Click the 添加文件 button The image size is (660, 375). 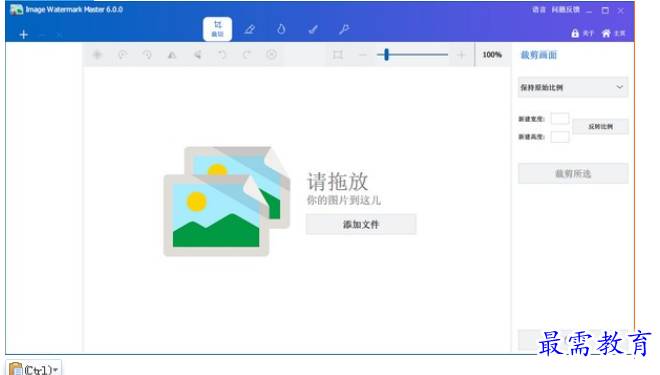point(361,224)
